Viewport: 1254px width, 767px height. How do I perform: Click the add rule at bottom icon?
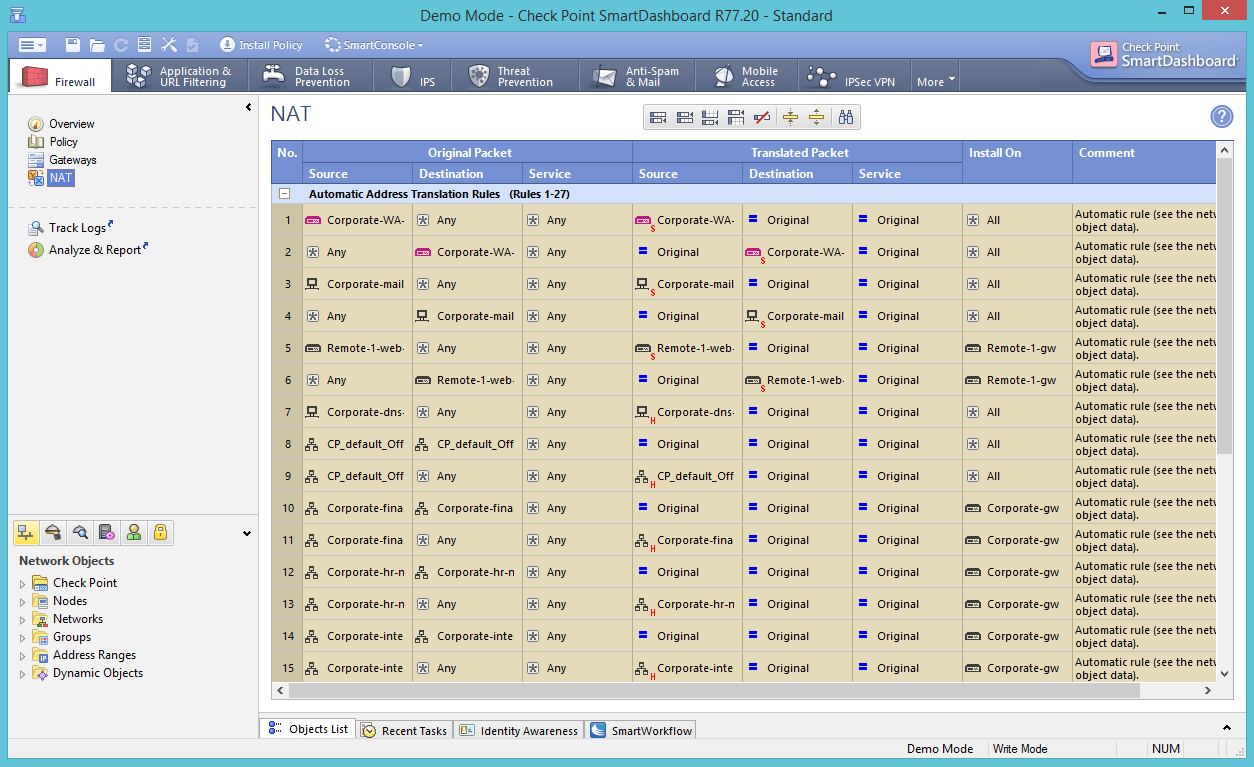coord(658,118)
